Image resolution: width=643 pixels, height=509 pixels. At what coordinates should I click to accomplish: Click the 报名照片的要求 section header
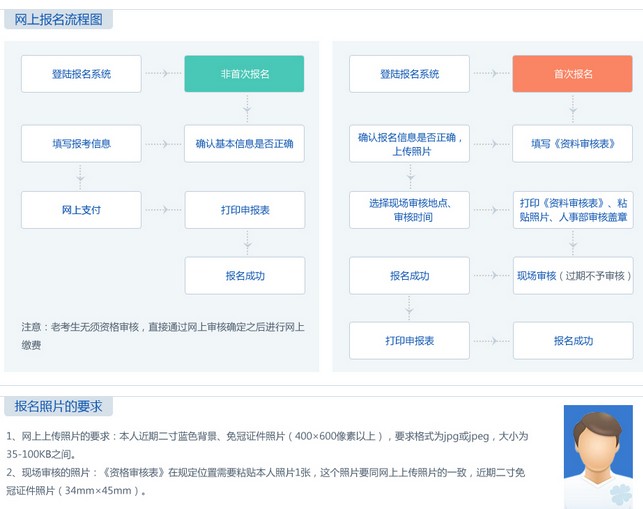coord(57,406)
